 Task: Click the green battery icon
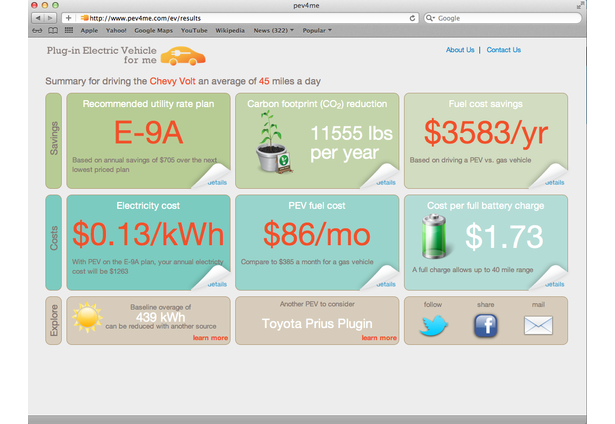pyautogui.click(x=434, y=237)
